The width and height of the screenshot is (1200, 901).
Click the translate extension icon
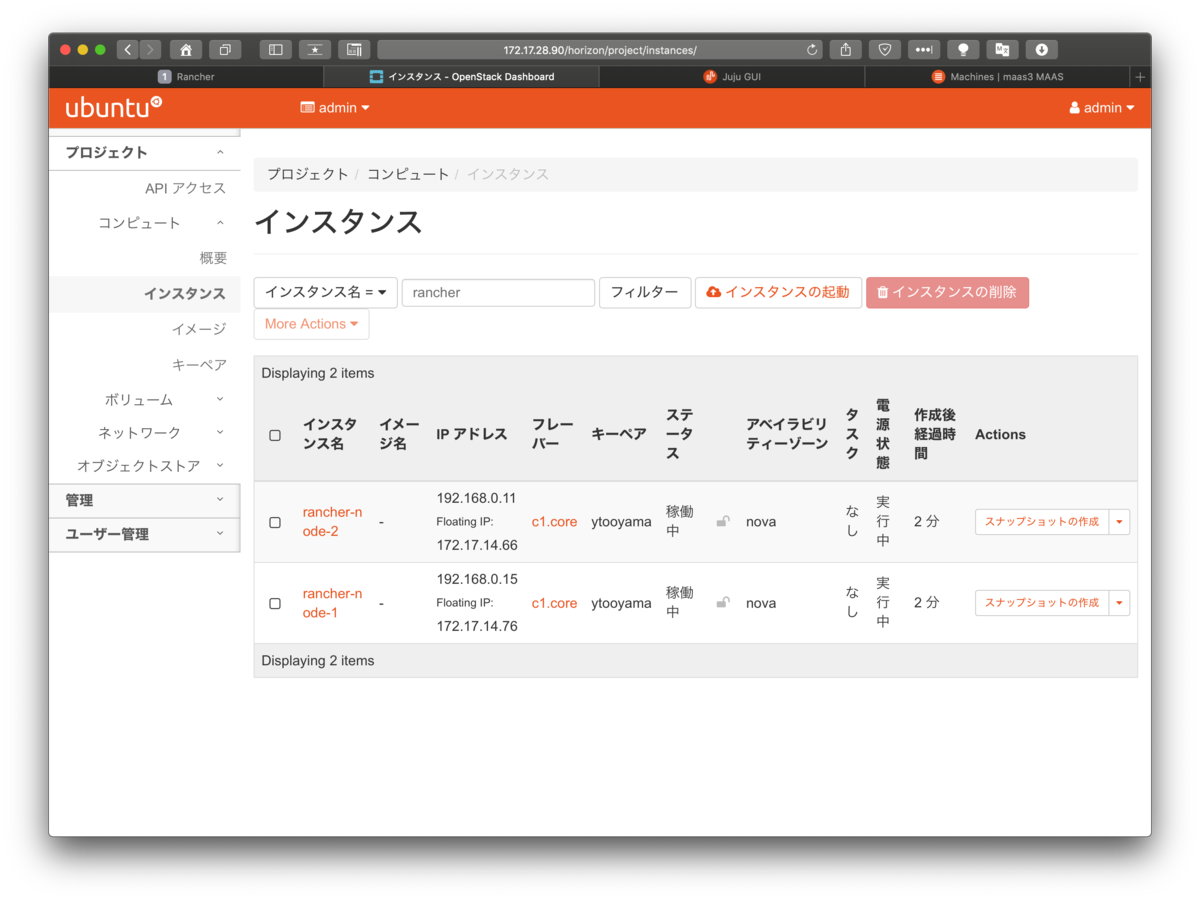pyautogui.click(x=1002, y=49)
